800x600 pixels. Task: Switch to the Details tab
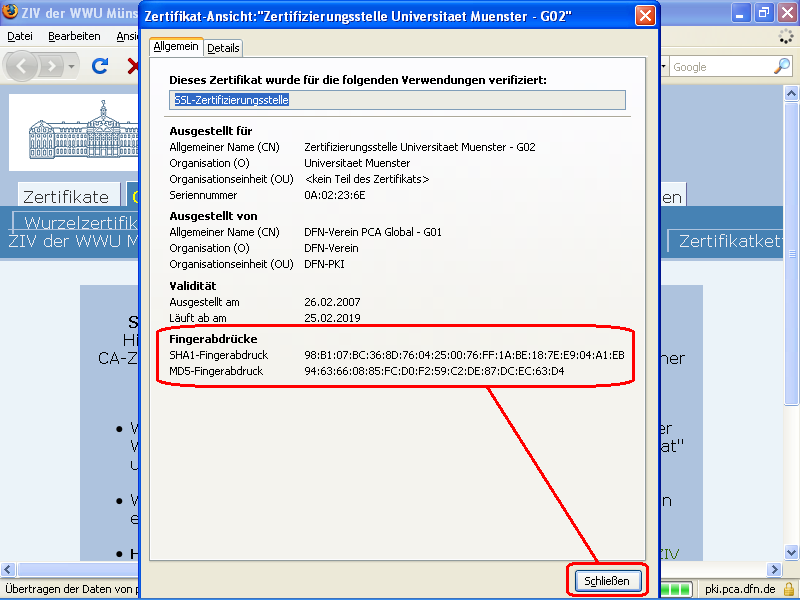click(223, 47)
